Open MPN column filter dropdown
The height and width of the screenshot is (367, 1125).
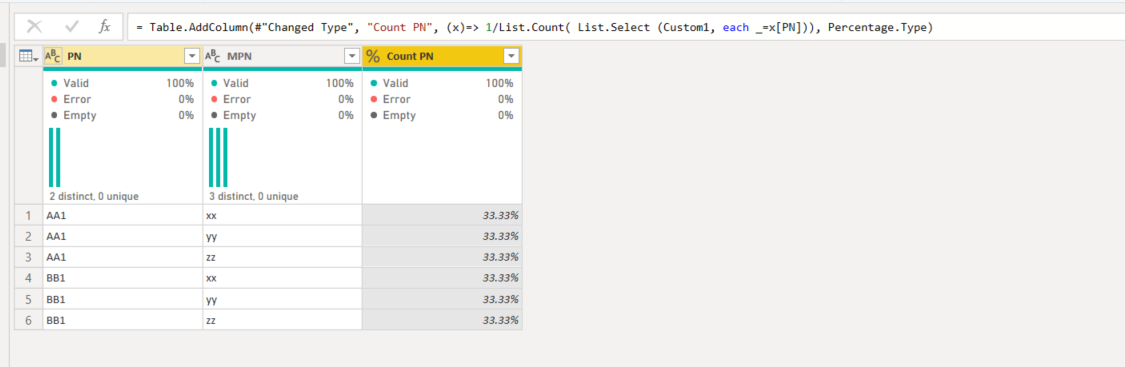[x=352, y=57]
